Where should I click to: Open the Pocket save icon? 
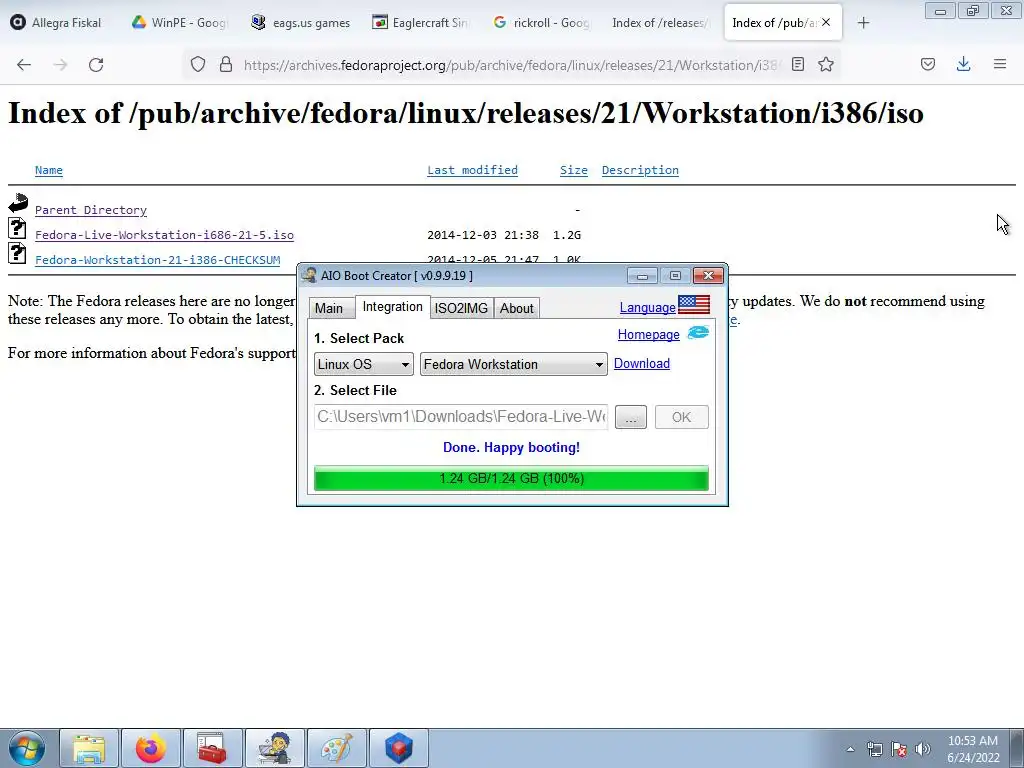[928, 64]
